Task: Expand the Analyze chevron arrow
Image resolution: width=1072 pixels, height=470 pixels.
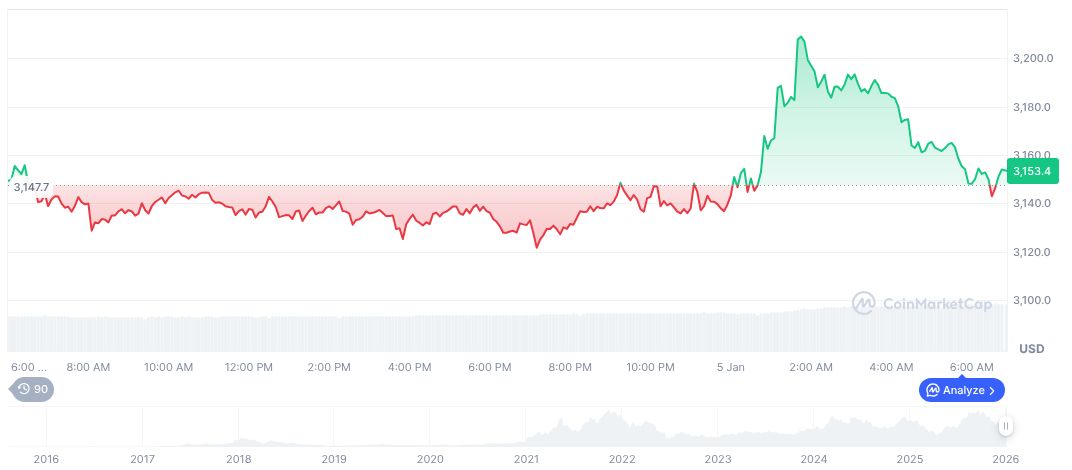Action: 992,390
